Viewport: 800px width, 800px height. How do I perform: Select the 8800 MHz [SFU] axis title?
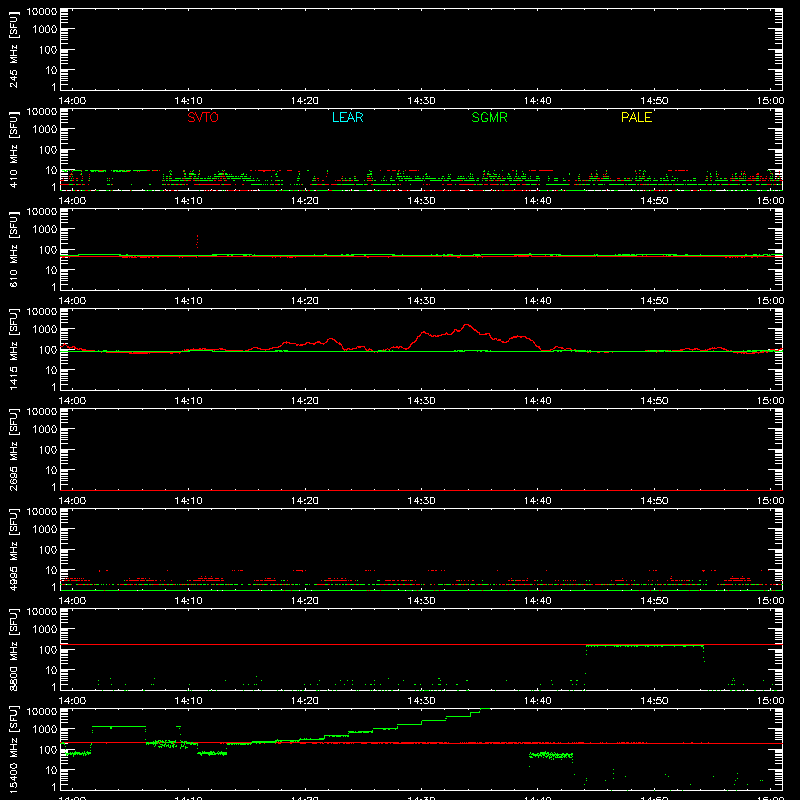14,649
